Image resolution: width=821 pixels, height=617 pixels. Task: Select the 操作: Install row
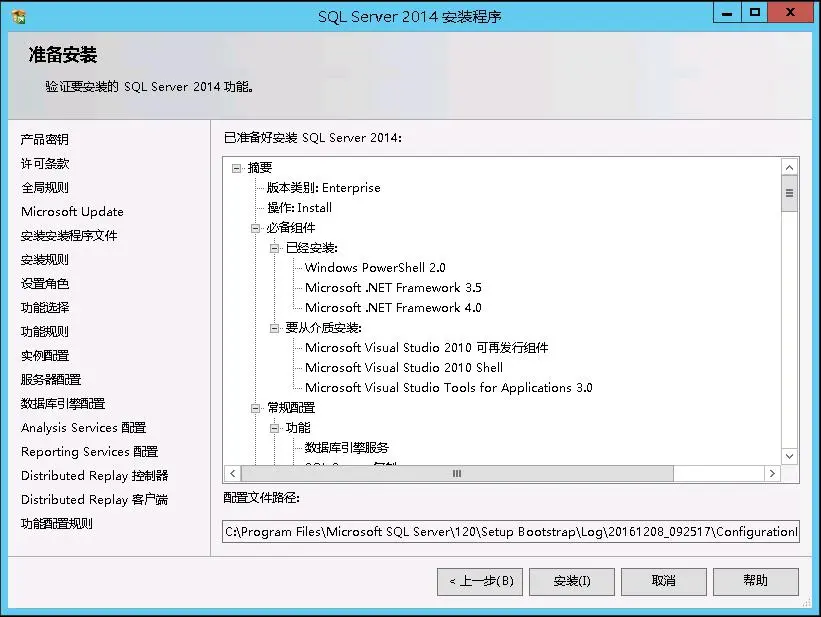(299, 208)
